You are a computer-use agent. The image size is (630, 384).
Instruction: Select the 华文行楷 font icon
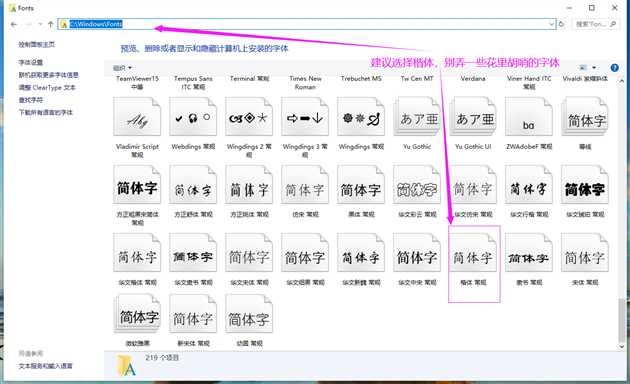tap(529, 185)
